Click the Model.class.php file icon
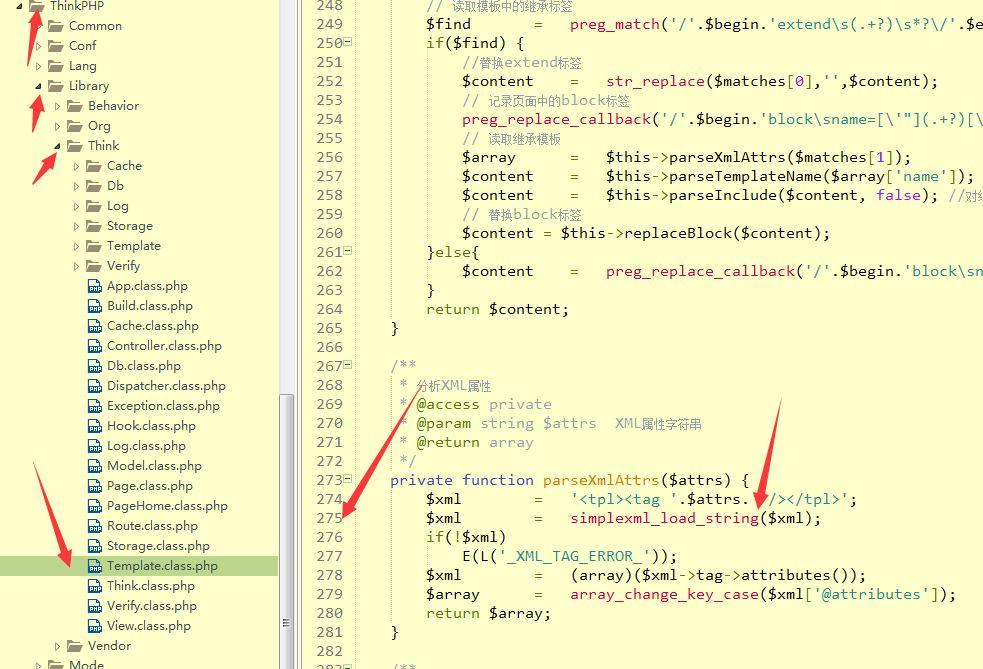The image size is (983, 669). pyautogui.click(x=94, y=466)
